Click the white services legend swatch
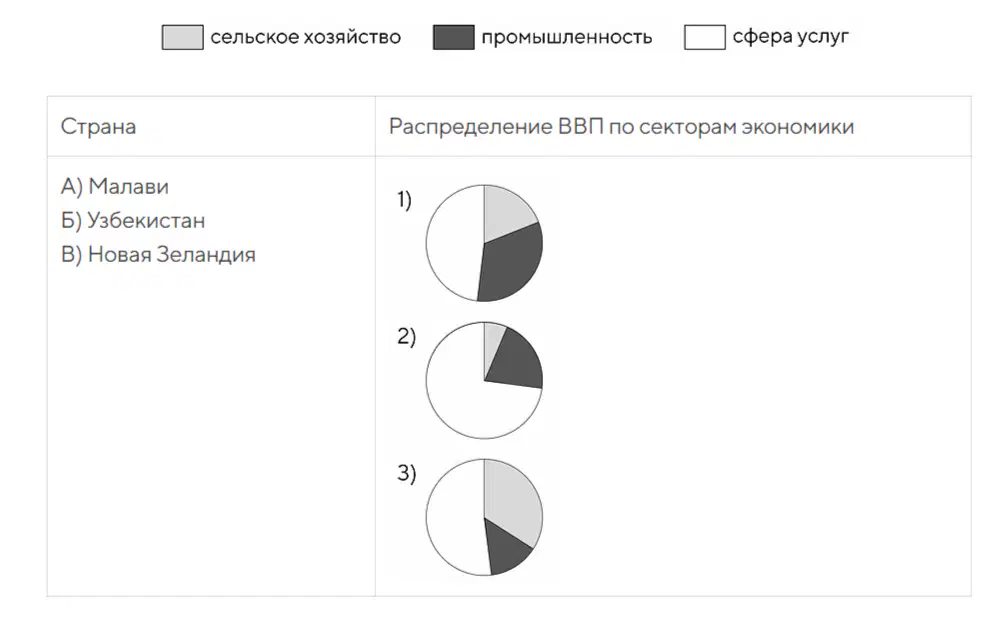Screen dimensions: 992x623 click(705, 37)
